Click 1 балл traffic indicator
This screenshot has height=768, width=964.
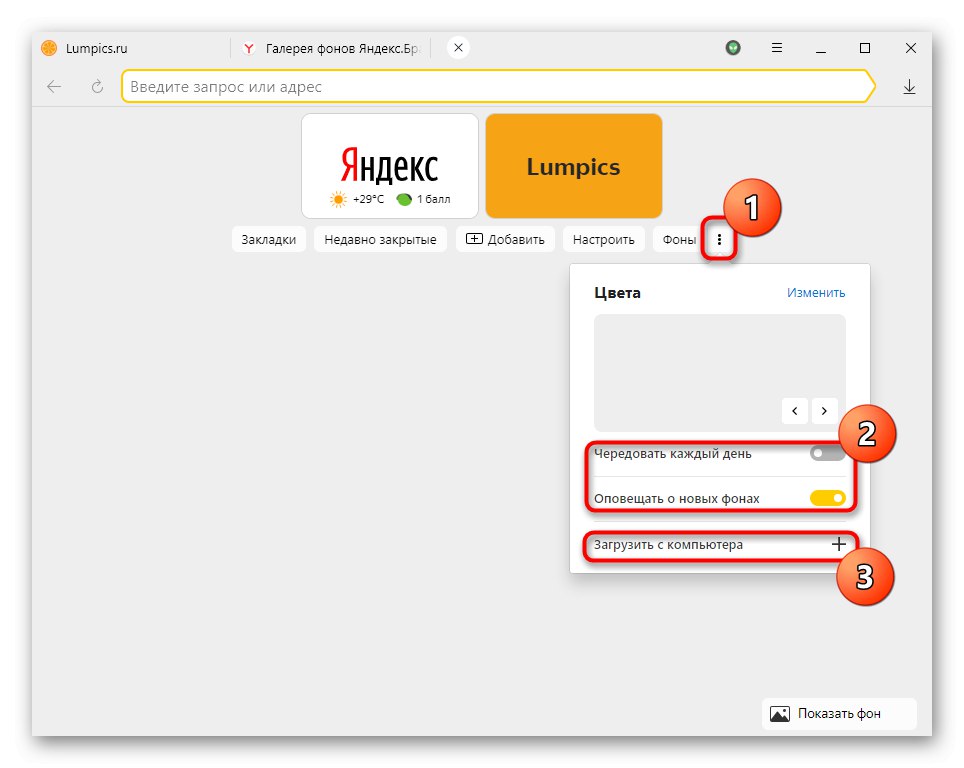pyautogui.click(x=424, y=199)
